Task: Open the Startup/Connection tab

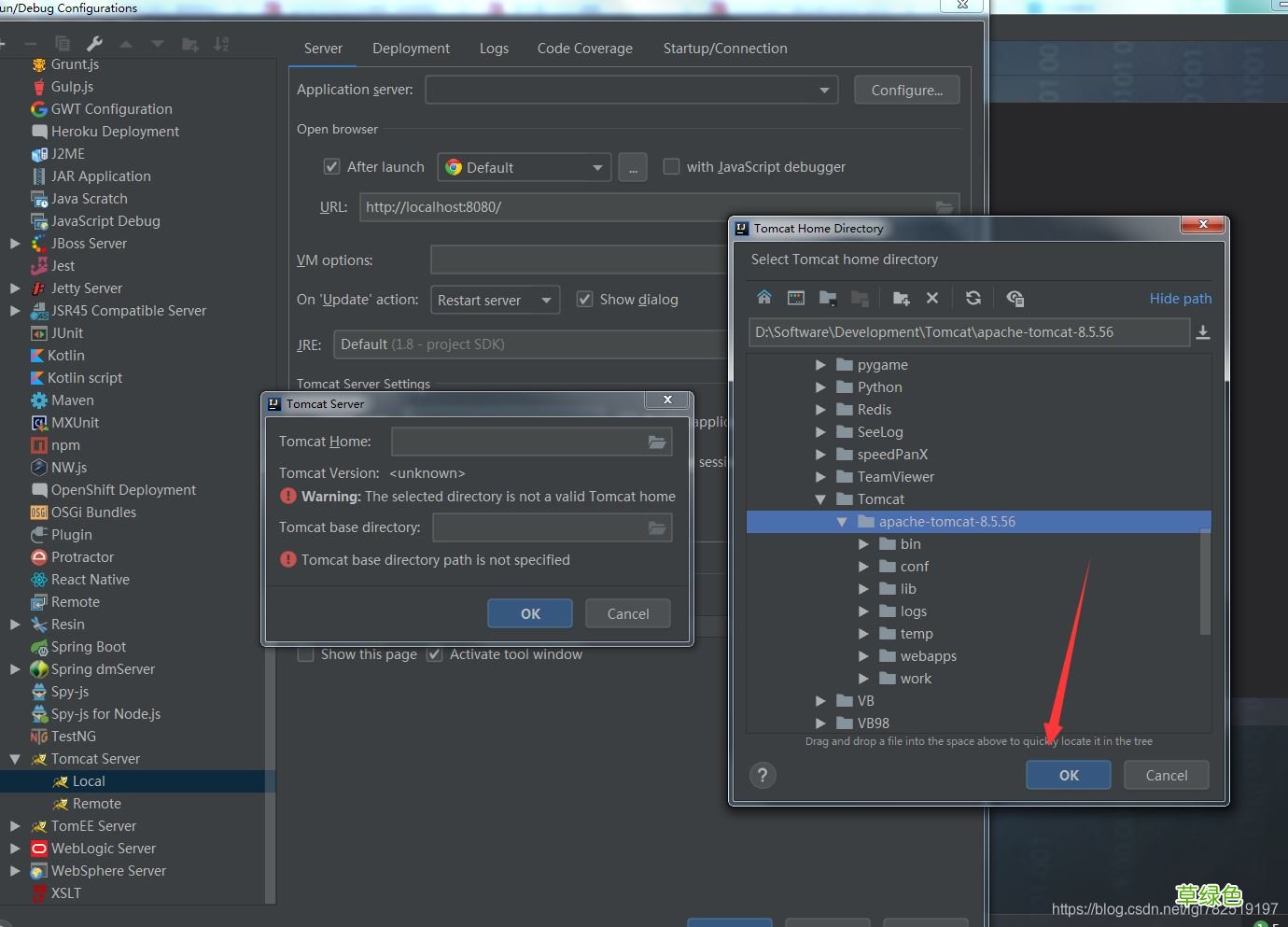Action: [x=724, y=49]
